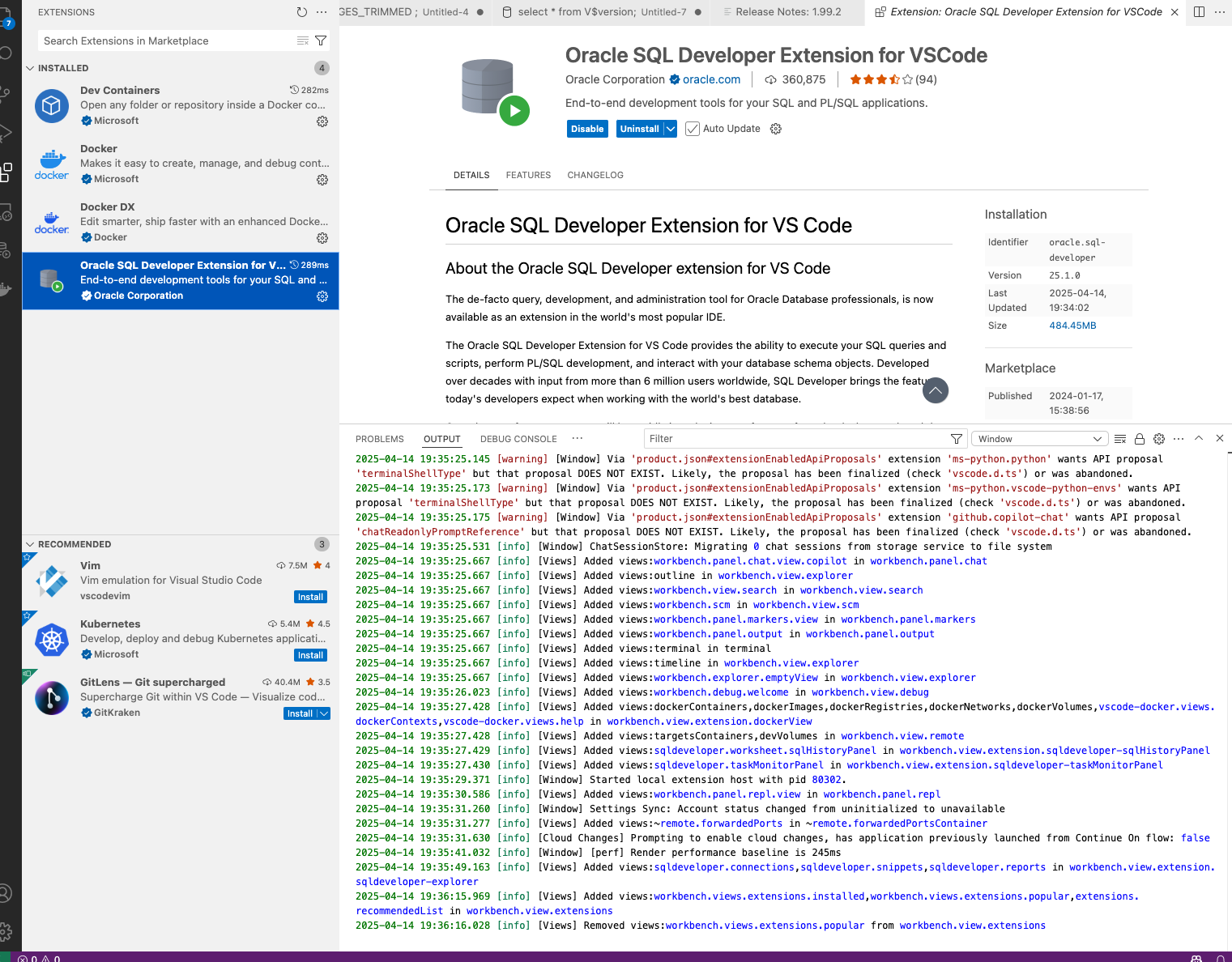Collapse the Recommended extensions section
This screenshot has height=962, width=1232.
point(30,544)
